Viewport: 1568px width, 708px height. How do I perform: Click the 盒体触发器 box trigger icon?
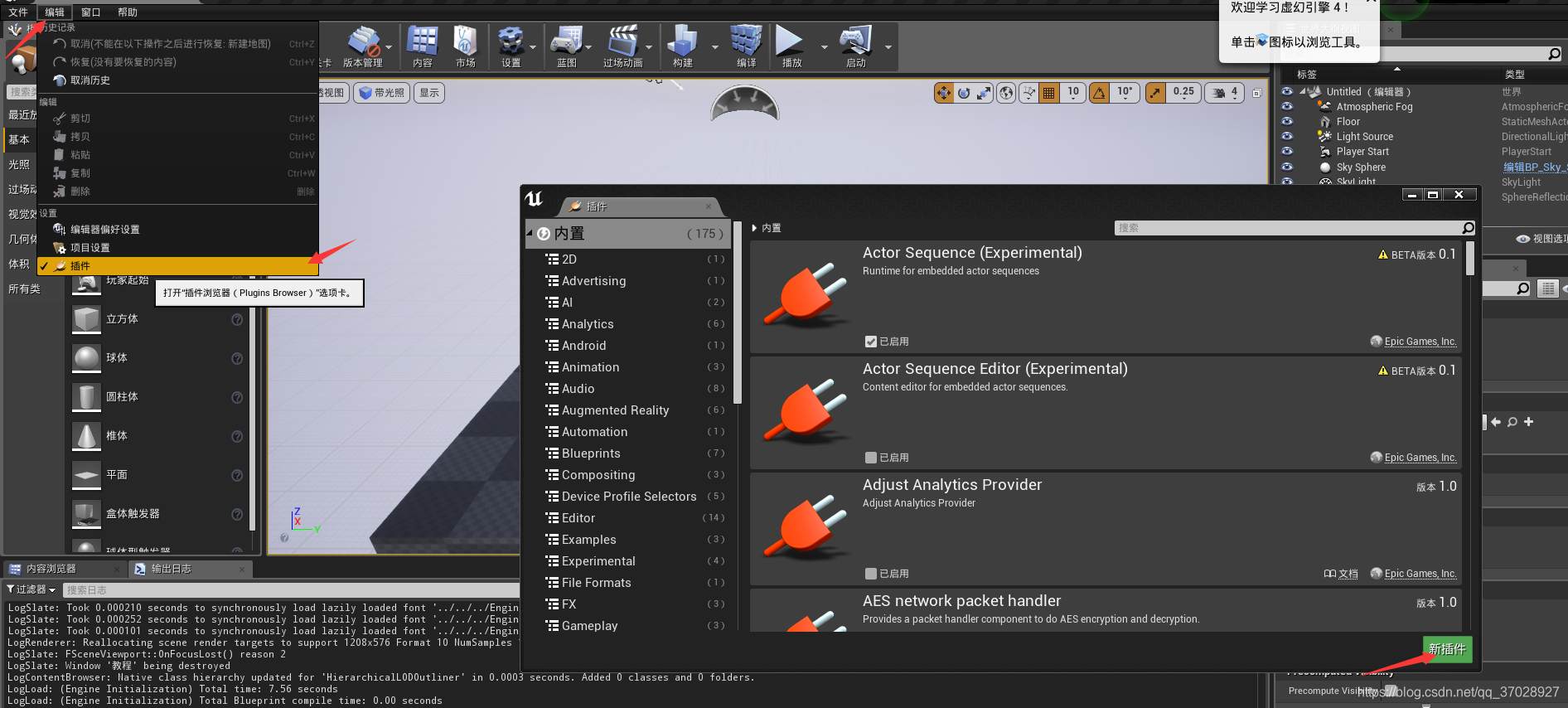click(86, 514)
